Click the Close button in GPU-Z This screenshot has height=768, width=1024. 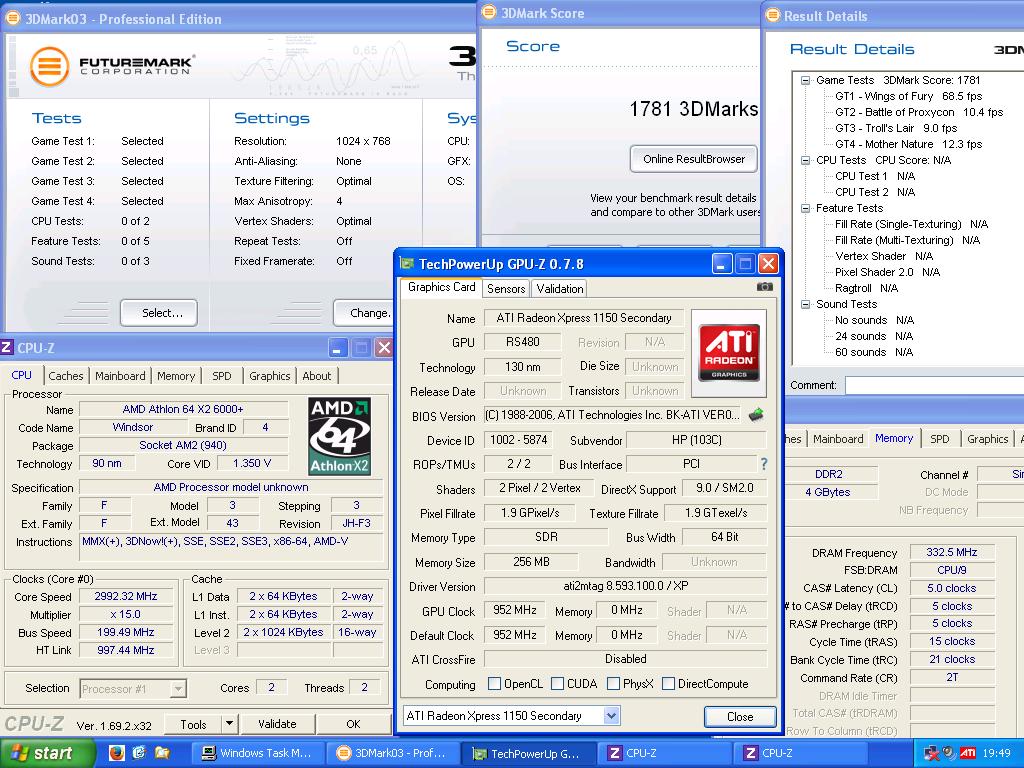pyautogui.click(x=740, y=716)
